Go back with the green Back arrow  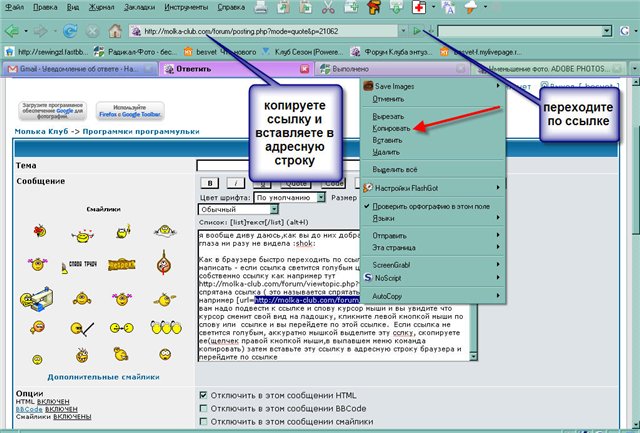11,31
